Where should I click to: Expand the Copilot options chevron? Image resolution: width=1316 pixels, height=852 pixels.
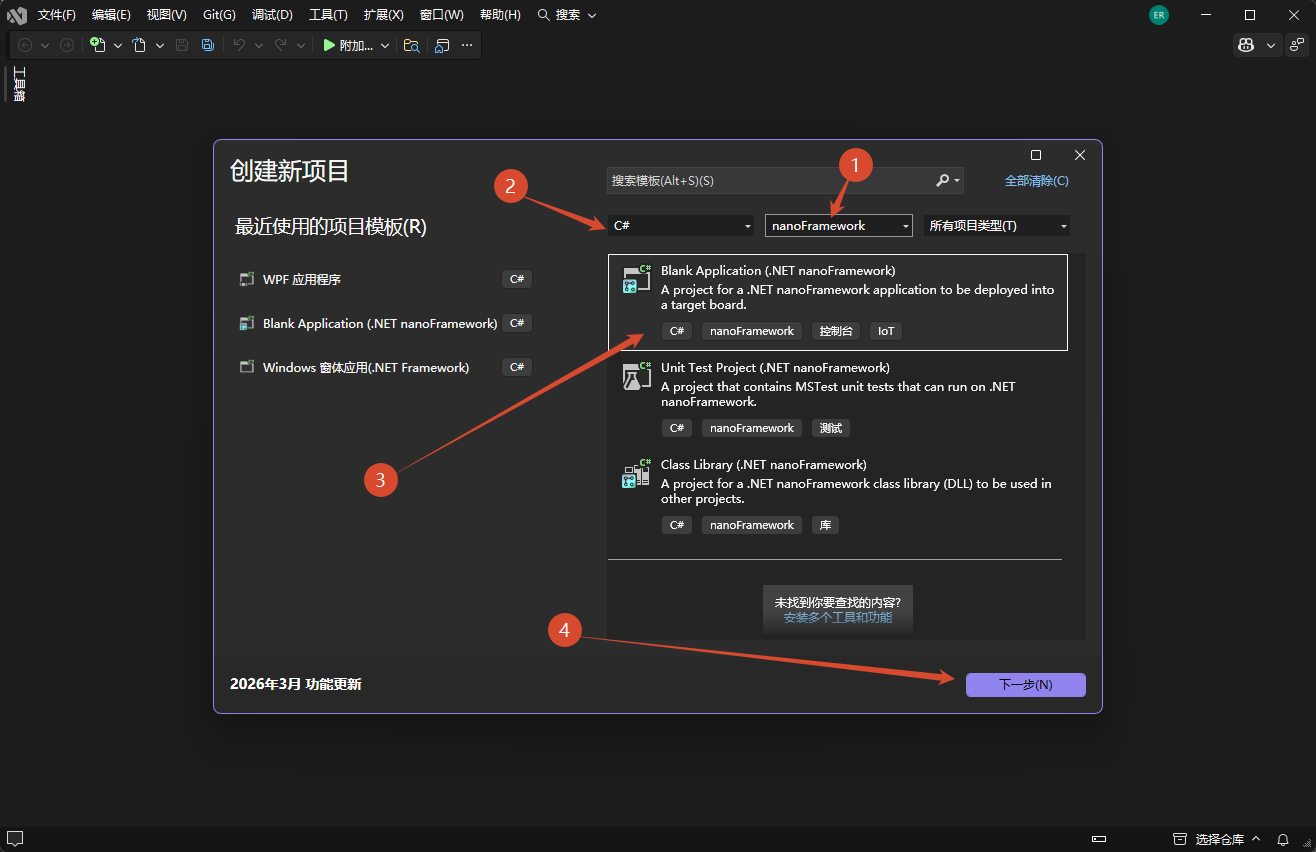(1271, 45)
